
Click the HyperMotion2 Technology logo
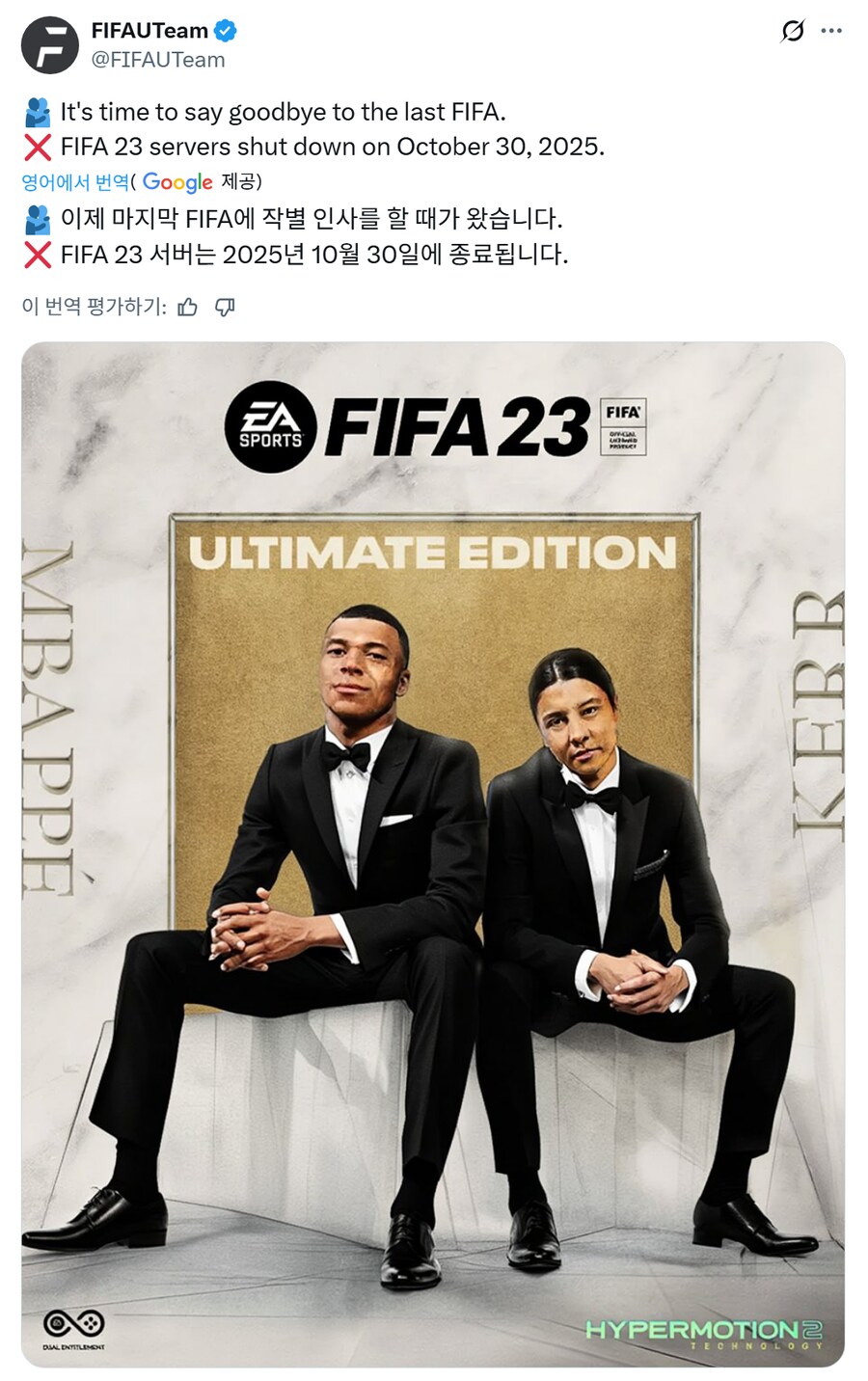[705, 1335]
